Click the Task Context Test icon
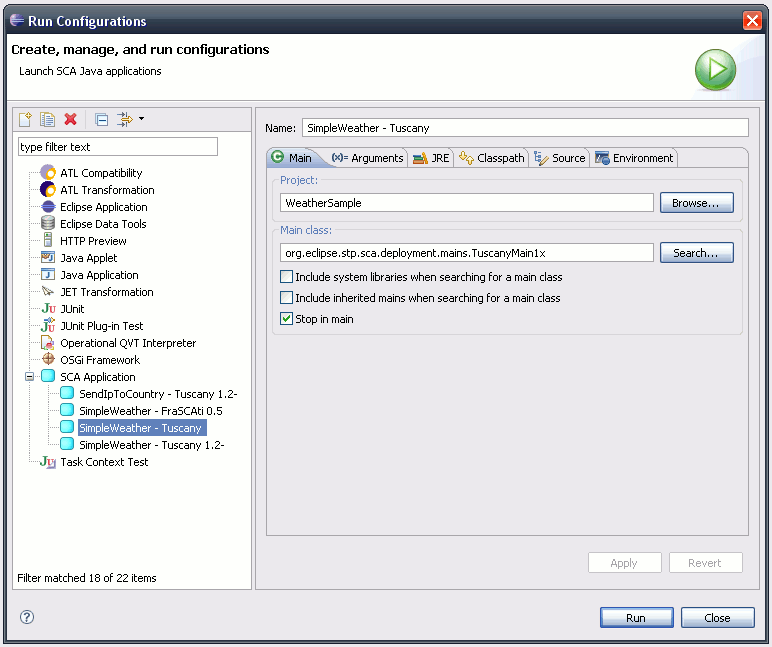This screenshot has width=772, height=647. click(x=48, y=462)
